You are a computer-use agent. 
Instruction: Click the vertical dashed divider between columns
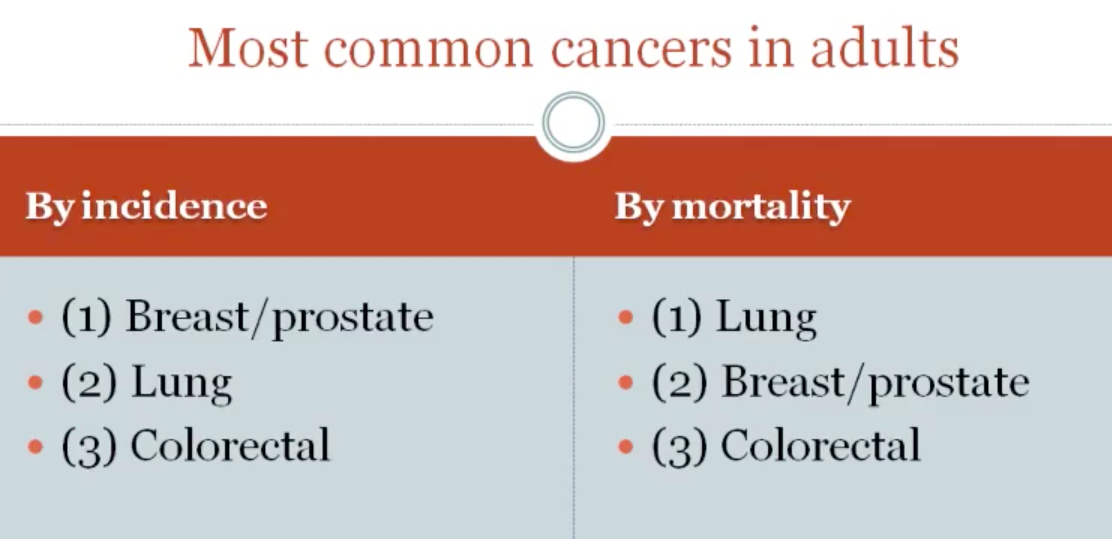pyautogui.click(x=574, y=400)
